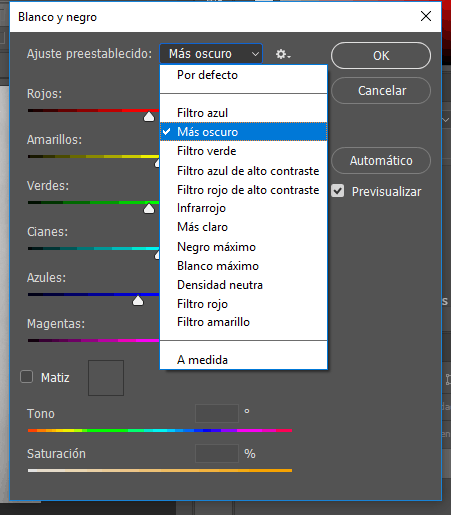Close the Blanco y negro dialog
This screenshot has height=515, width=451.
click(x=426, y=16)
